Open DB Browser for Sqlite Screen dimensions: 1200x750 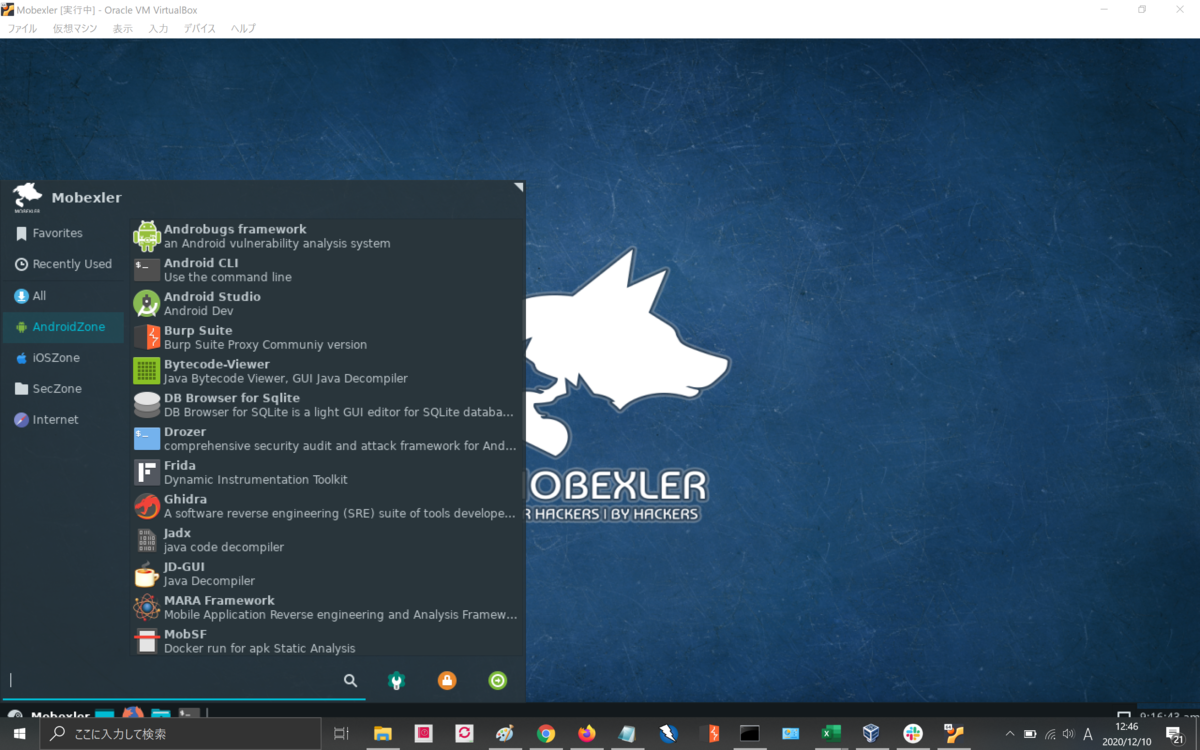click(x=326, y=405)
